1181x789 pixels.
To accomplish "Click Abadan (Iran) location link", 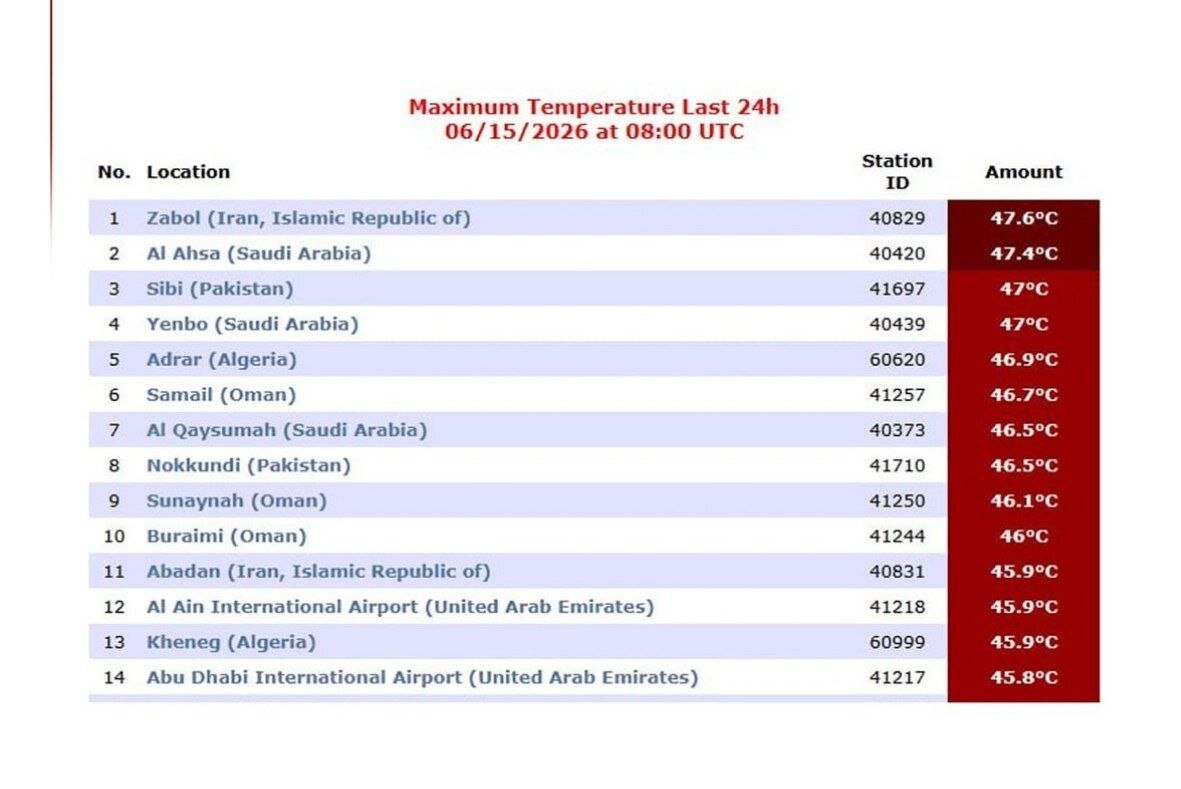I will coord(319,572).
